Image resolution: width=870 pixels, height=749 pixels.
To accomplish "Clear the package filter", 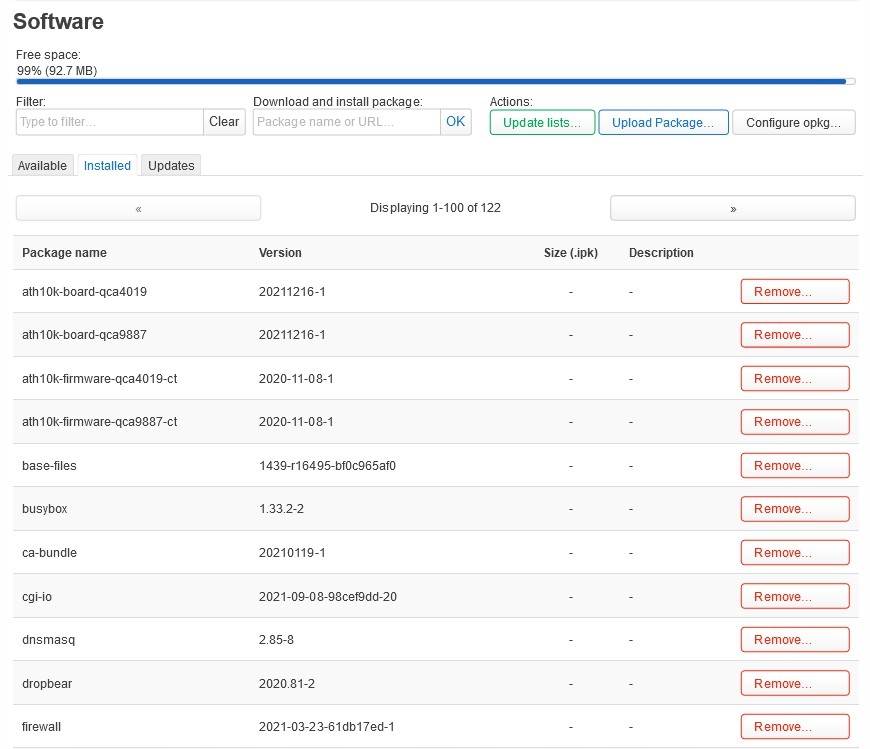I will [x=224, y=122].
